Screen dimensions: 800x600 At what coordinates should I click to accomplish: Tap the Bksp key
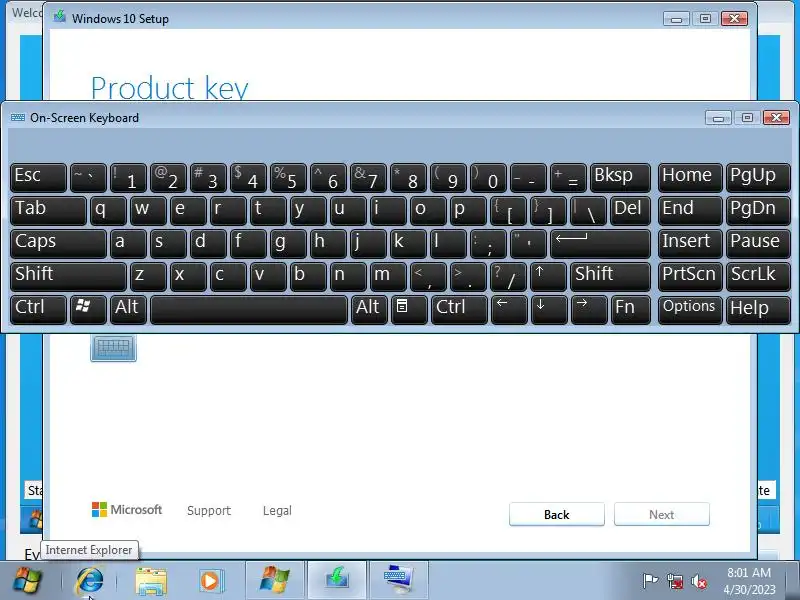coord(620,177)
